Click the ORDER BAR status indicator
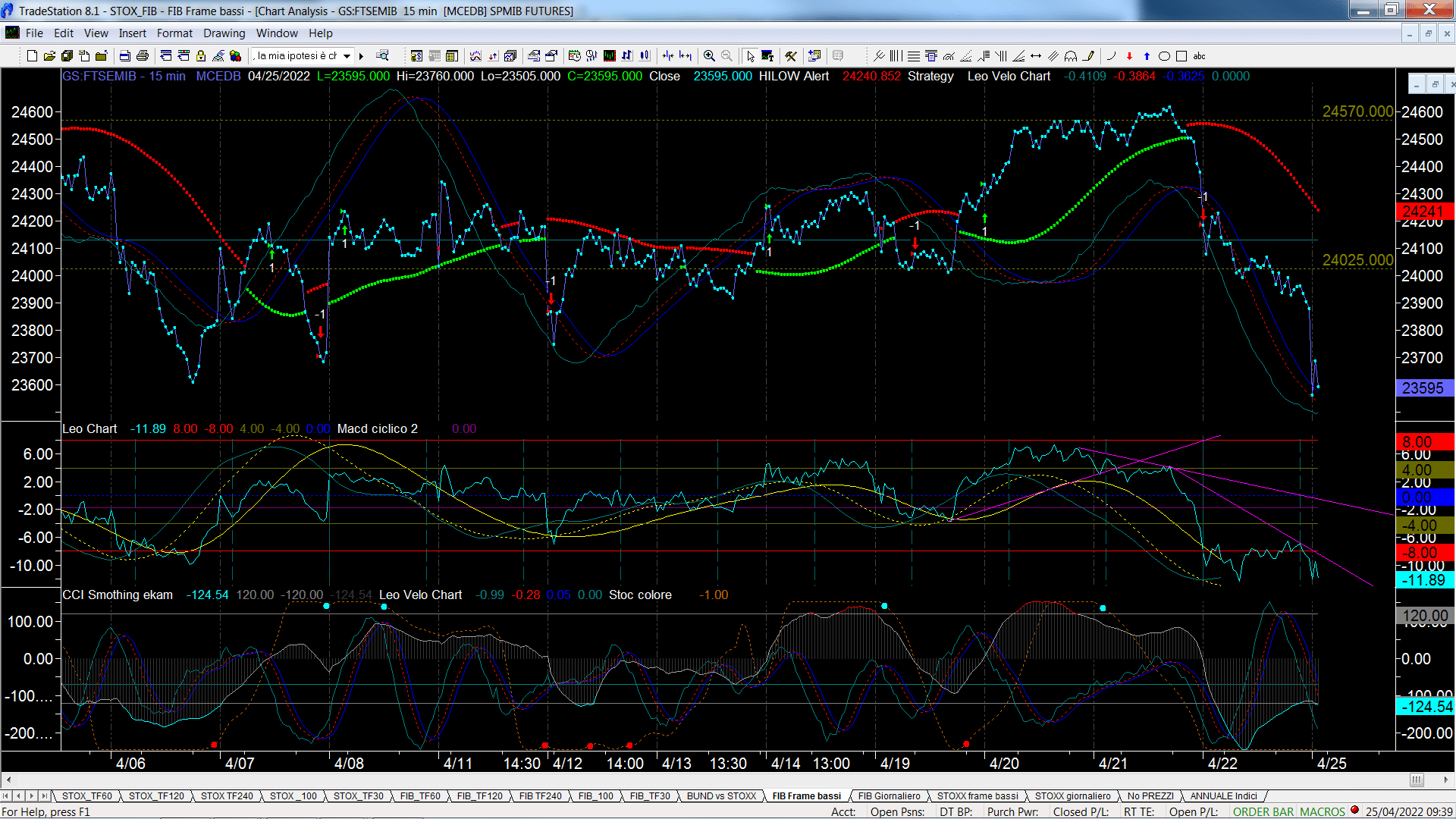 click(x=1263, y=812)
